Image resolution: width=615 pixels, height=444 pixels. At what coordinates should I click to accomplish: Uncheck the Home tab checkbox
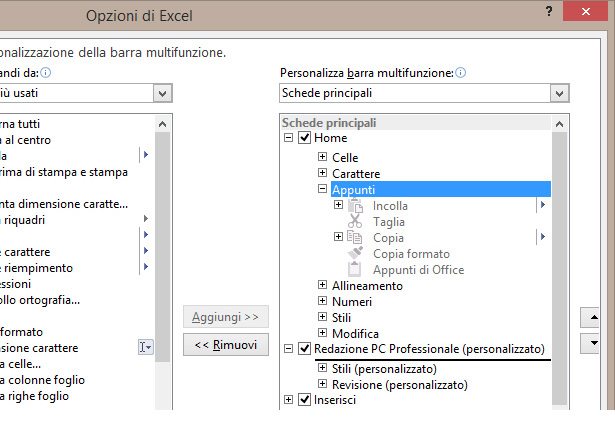coord(305,138)
